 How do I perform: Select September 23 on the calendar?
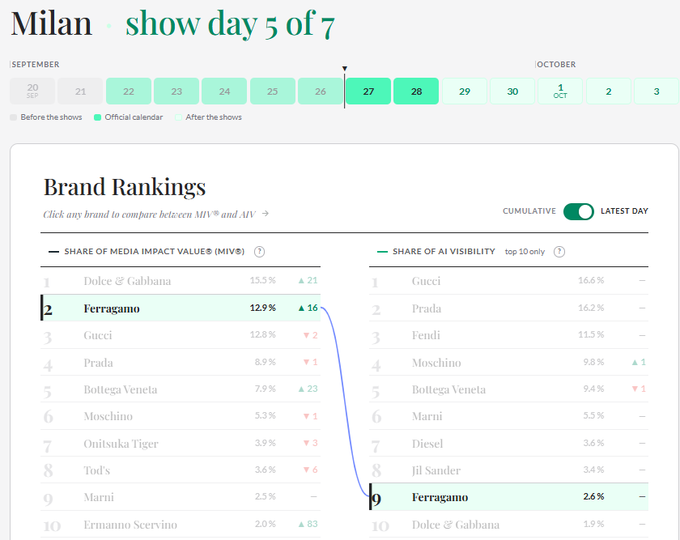tap(177, 91)
